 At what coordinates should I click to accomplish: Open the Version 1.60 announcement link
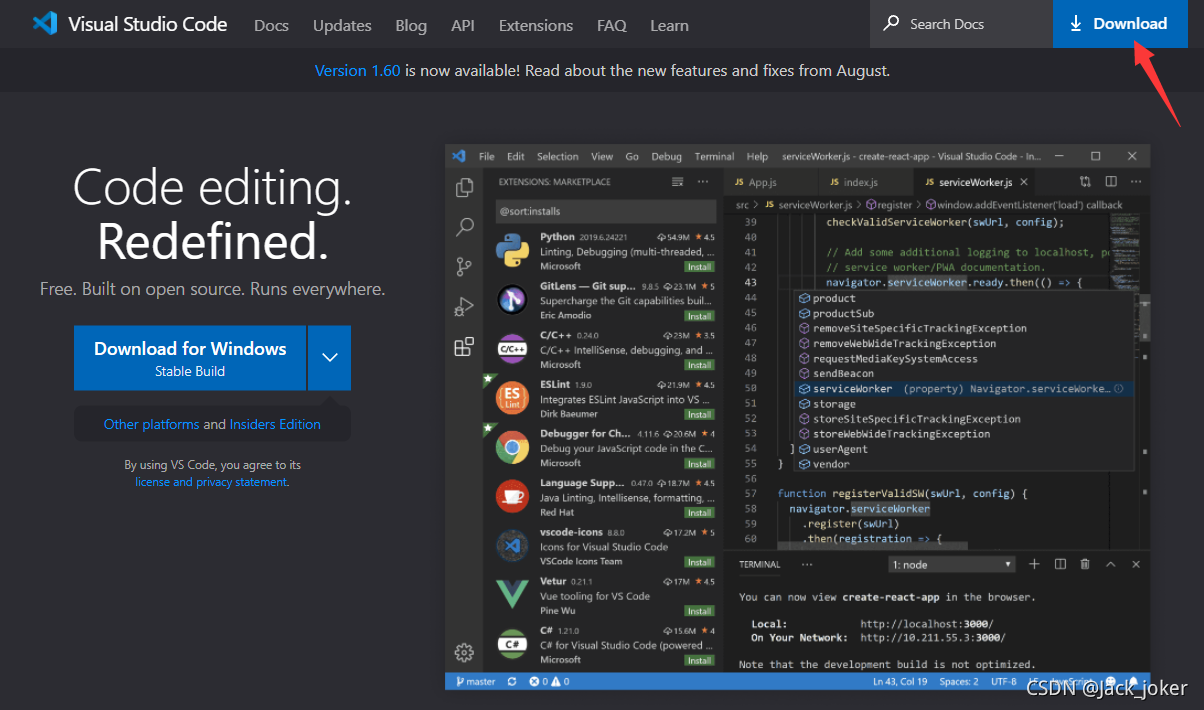(x=357, y=71)
